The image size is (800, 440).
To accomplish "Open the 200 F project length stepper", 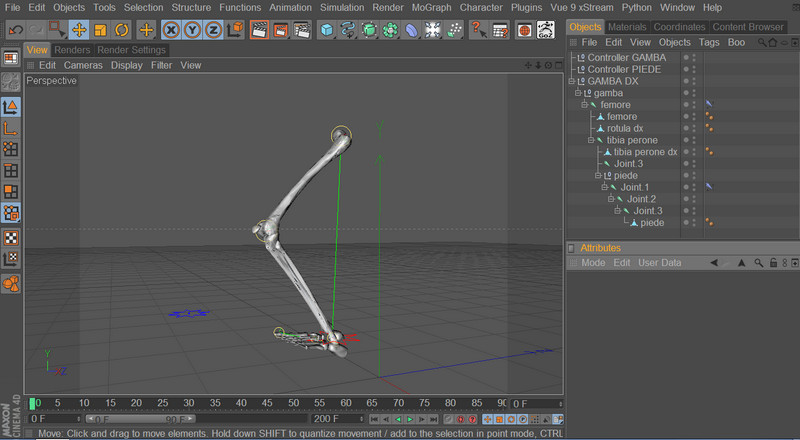I will (361, 419).
